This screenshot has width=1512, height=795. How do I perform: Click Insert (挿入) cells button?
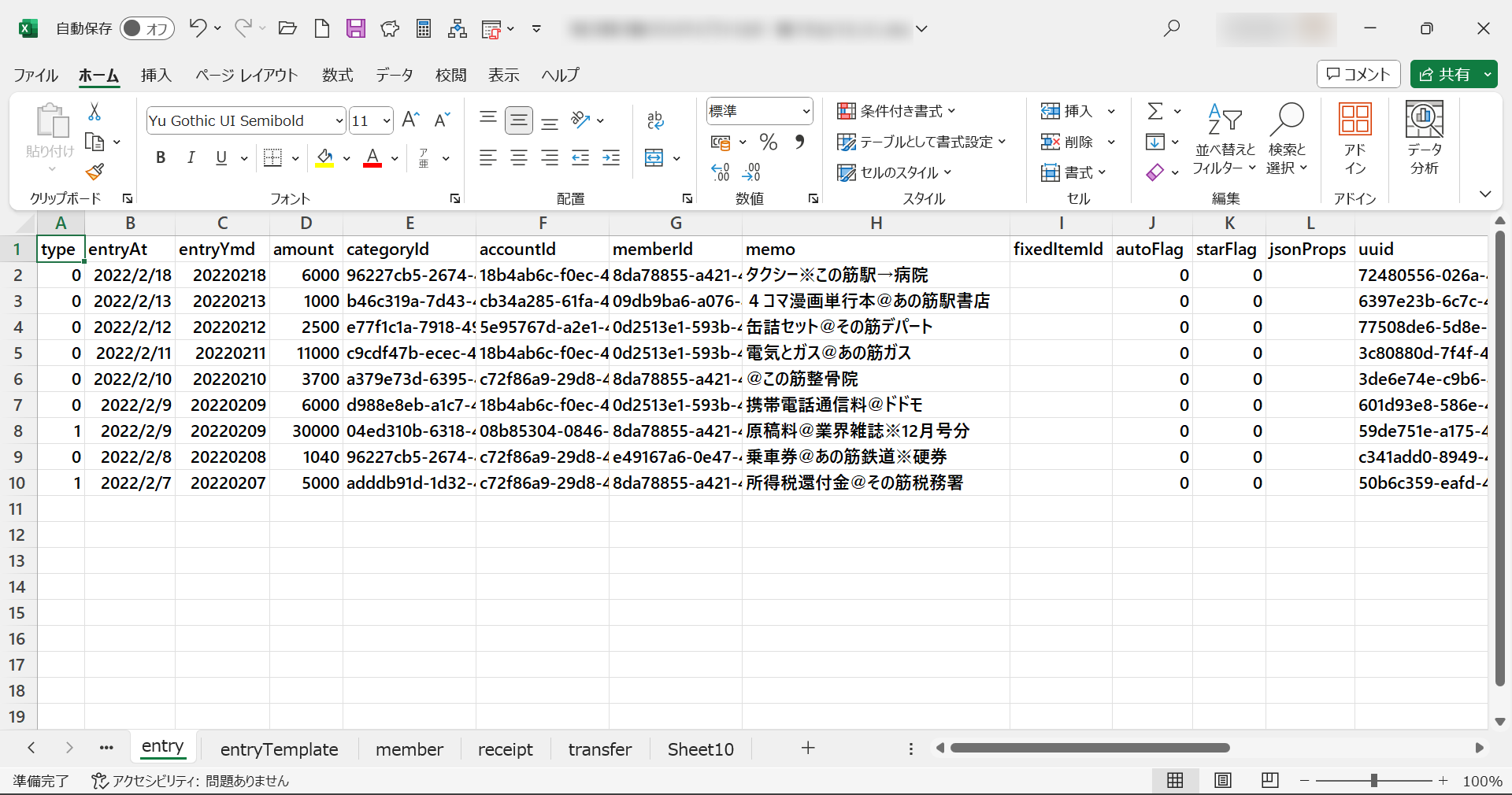1066,111
